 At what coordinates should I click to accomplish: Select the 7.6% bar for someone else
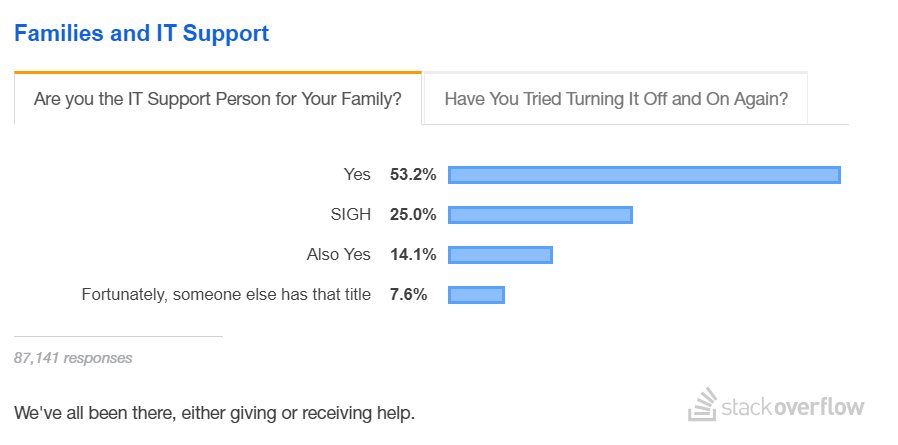pos(476,295)
